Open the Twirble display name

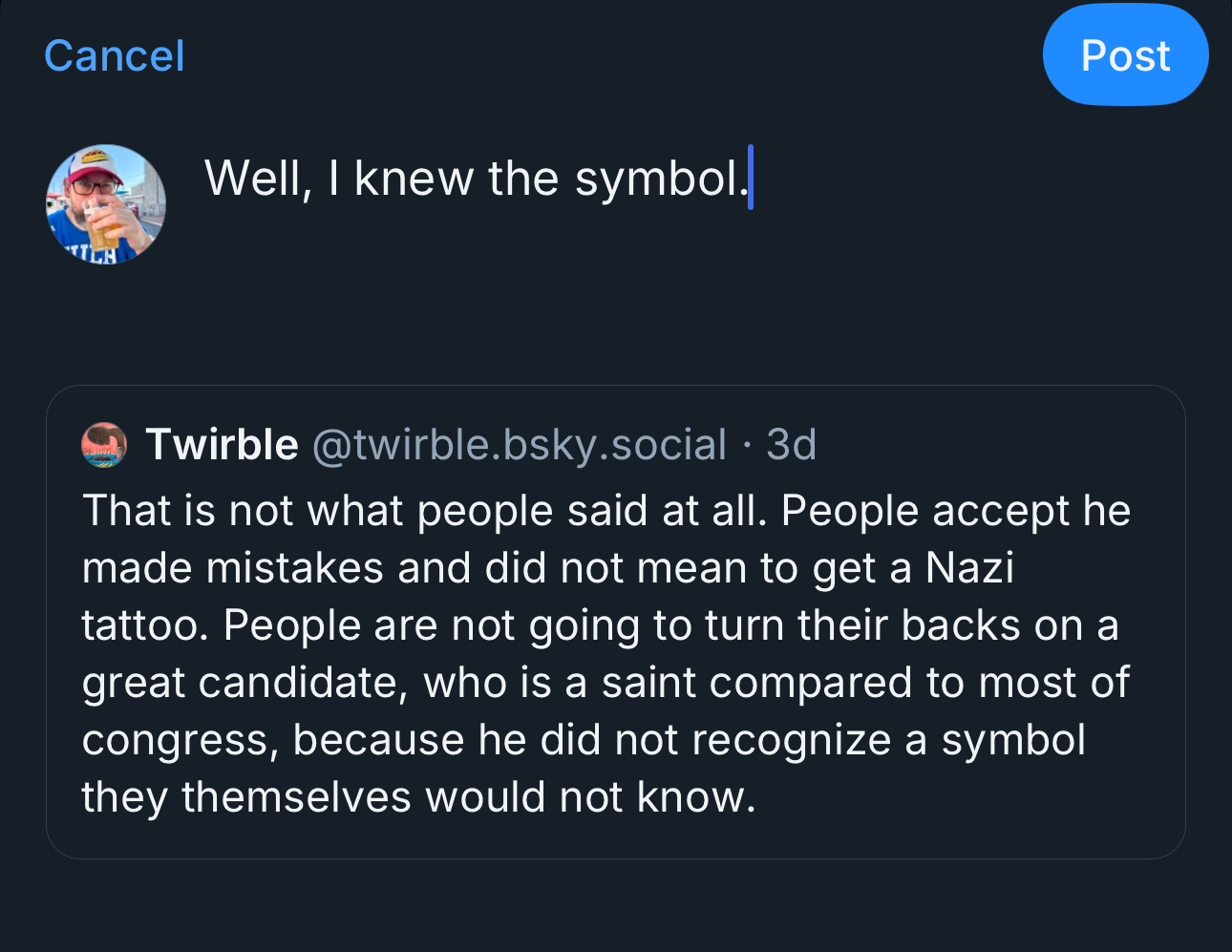(x=222, y=445)
